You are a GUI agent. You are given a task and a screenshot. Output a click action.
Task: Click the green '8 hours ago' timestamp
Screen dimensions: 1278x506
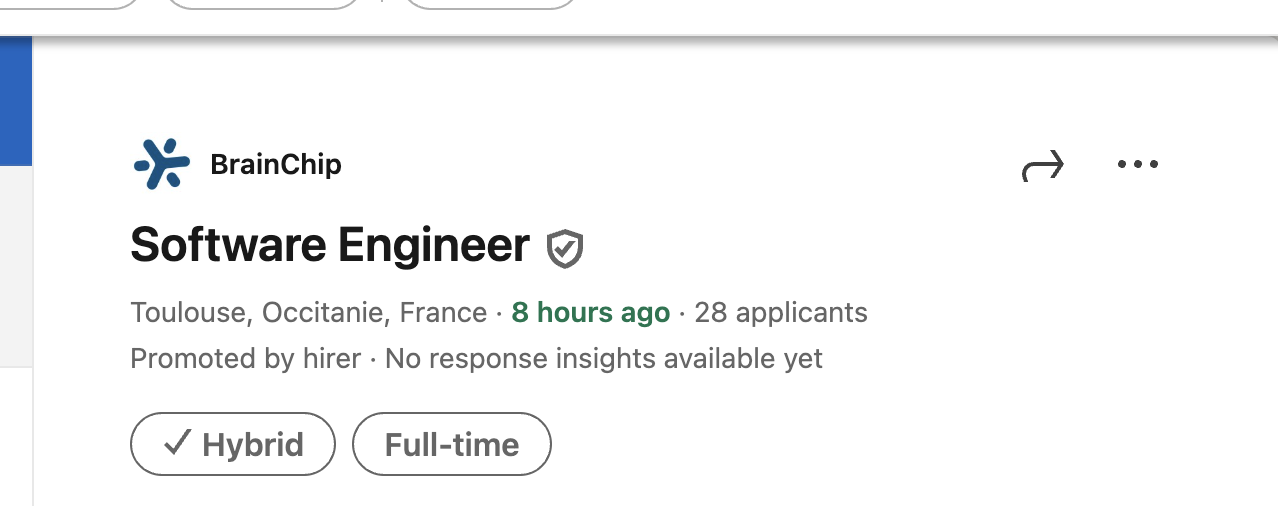click(590, 313)
